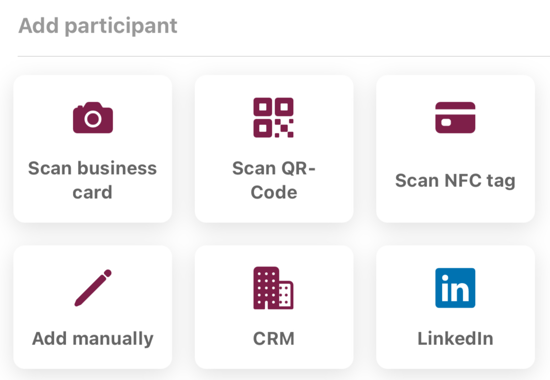Screen dimensions: 550x380
Task: Select the QR code icon
Action: tap(274, 118)
